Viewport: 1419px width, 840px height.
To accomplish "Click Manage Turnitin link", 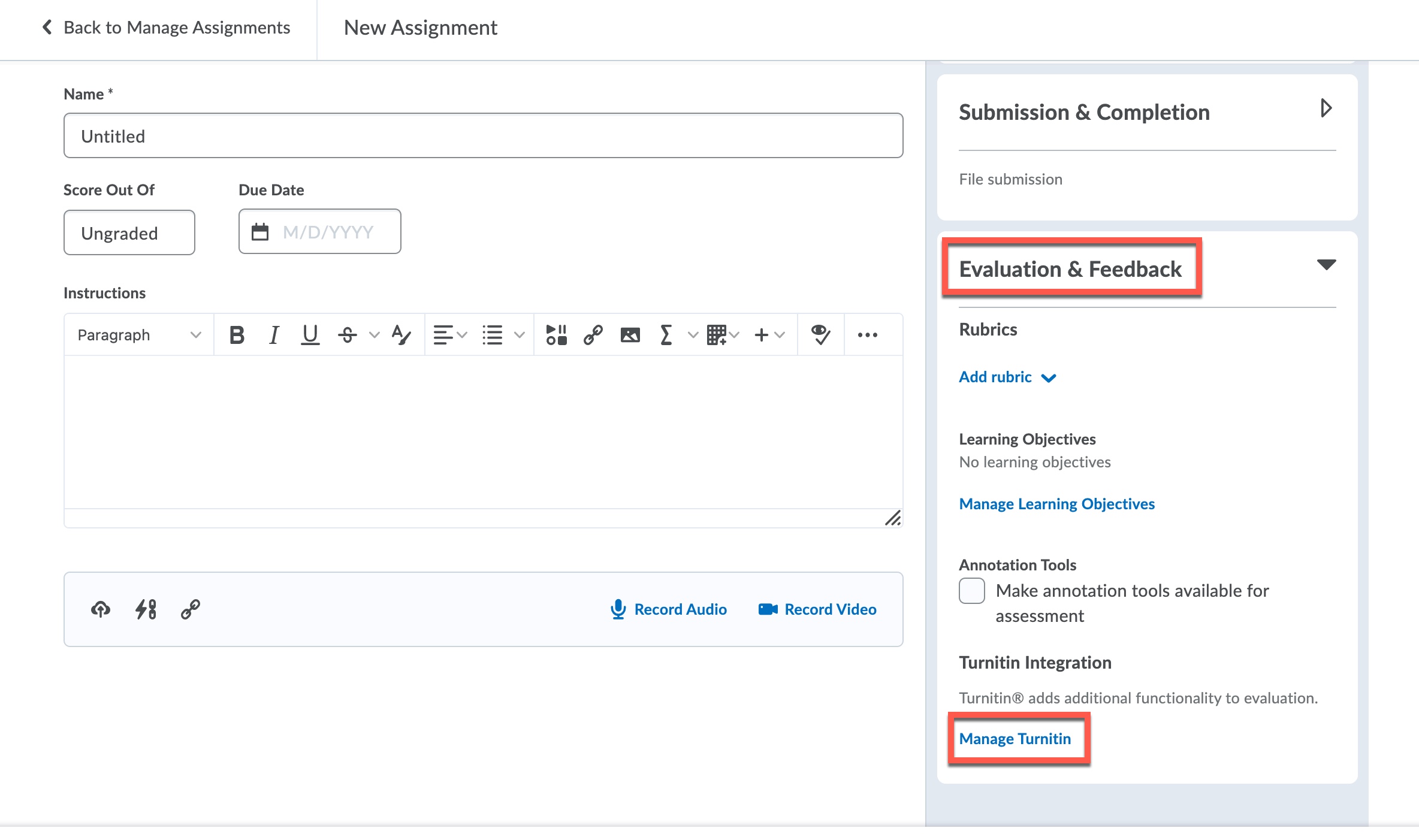I will [1015, 739].
